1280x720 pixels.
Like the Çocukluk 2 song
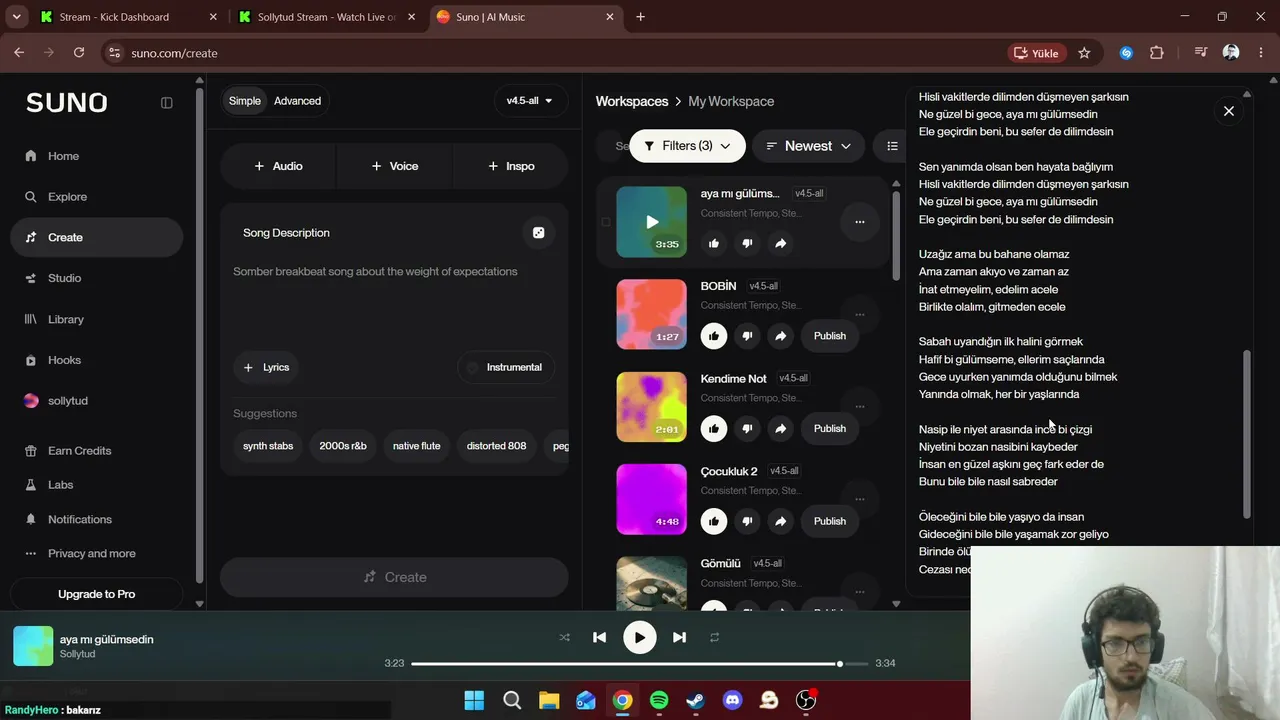click(713, 521)
